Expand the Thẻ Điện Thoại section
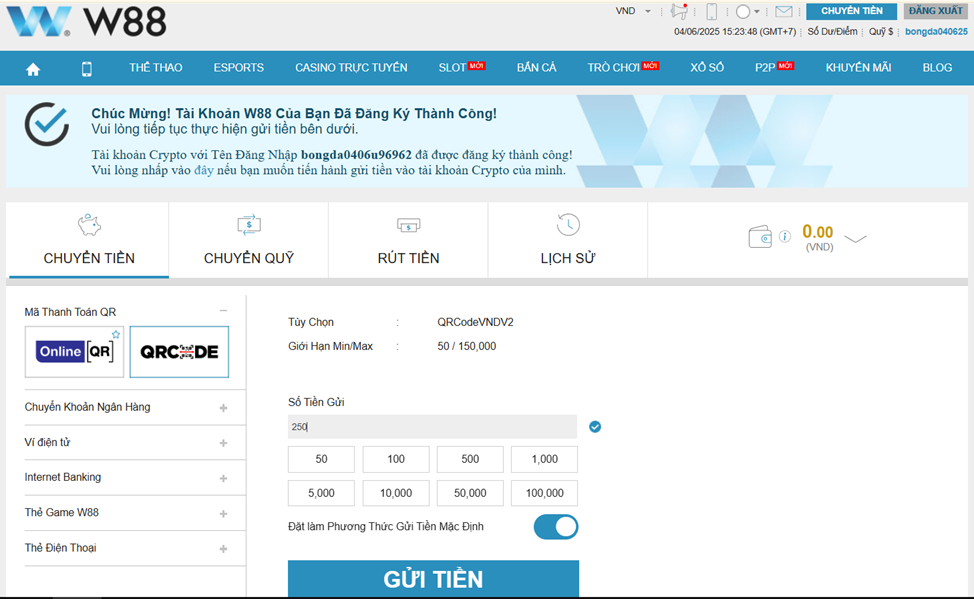This screenshot has height=599, width=974. click(x=223, y=549)
